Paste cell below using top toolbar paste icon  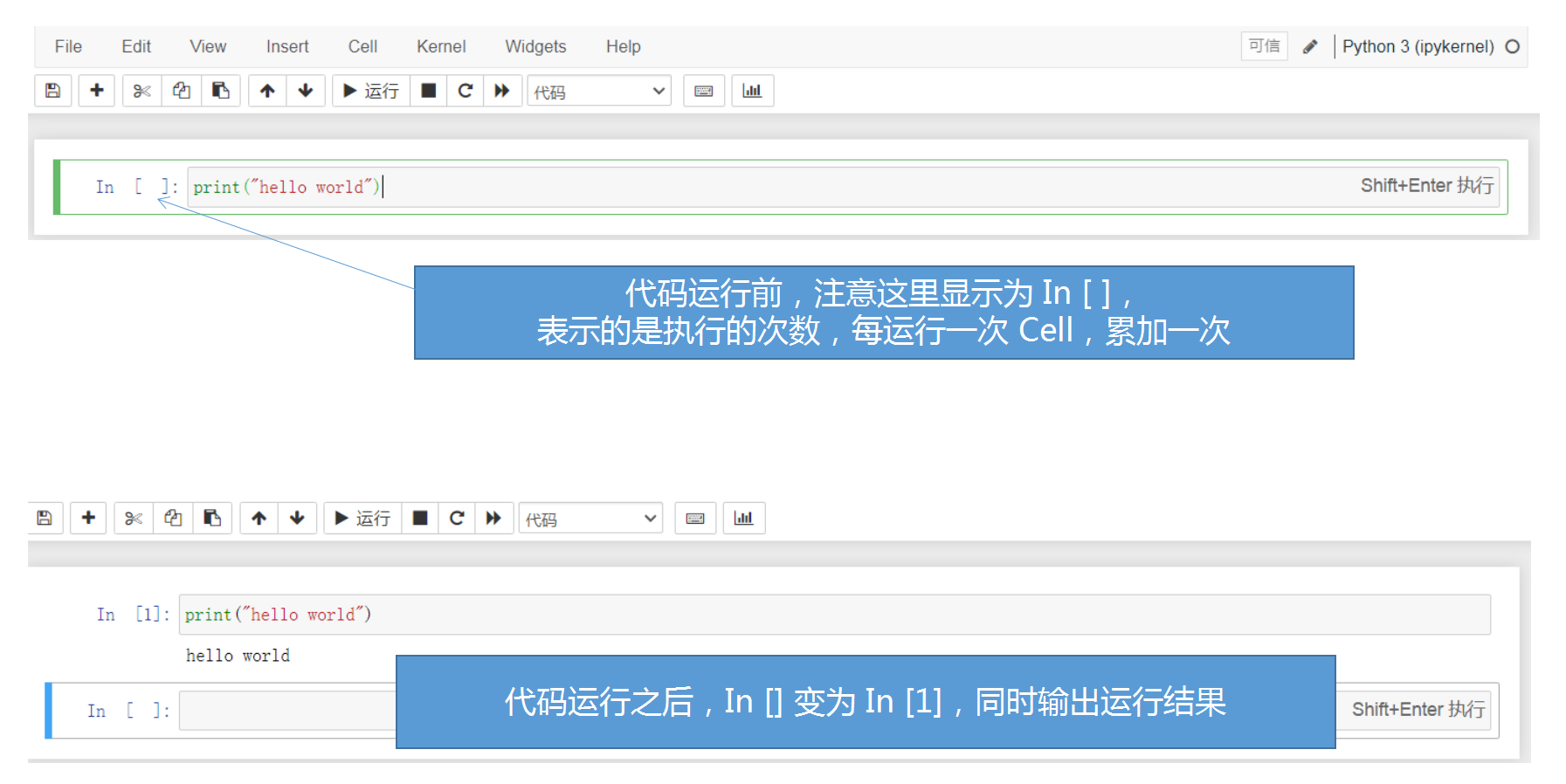[221, 91]
